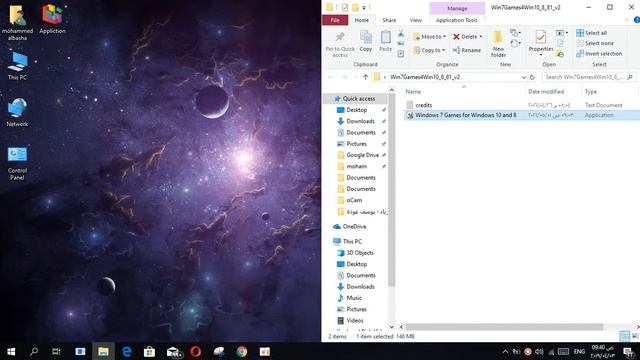Viewport: 640px width, 360px height.
Task: Select the credits text file
Action: point(423,105)
